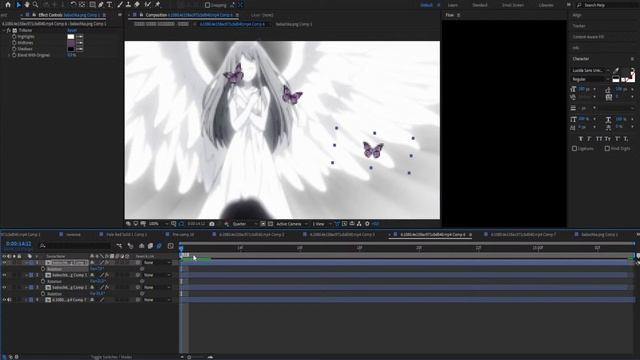Select the Clone Stamp tool
The height and width of the screenshot is (360, 640).
[x=128, y=4]
